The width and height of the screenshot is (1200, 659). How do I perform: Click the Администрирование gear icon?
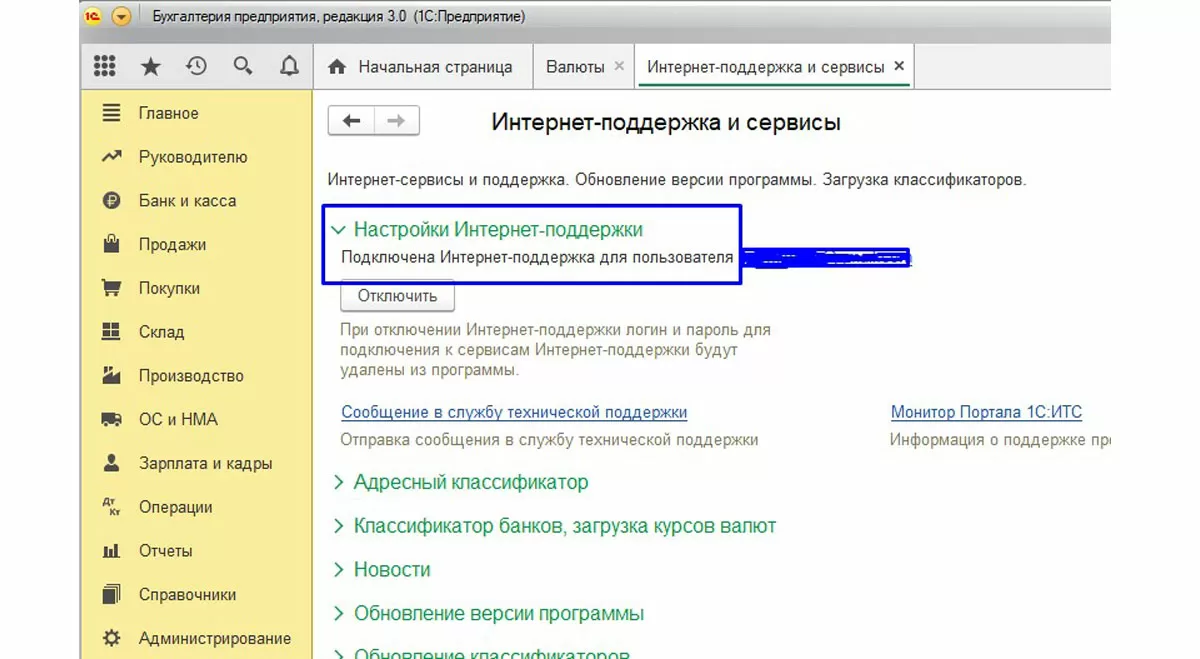point(111,638)
